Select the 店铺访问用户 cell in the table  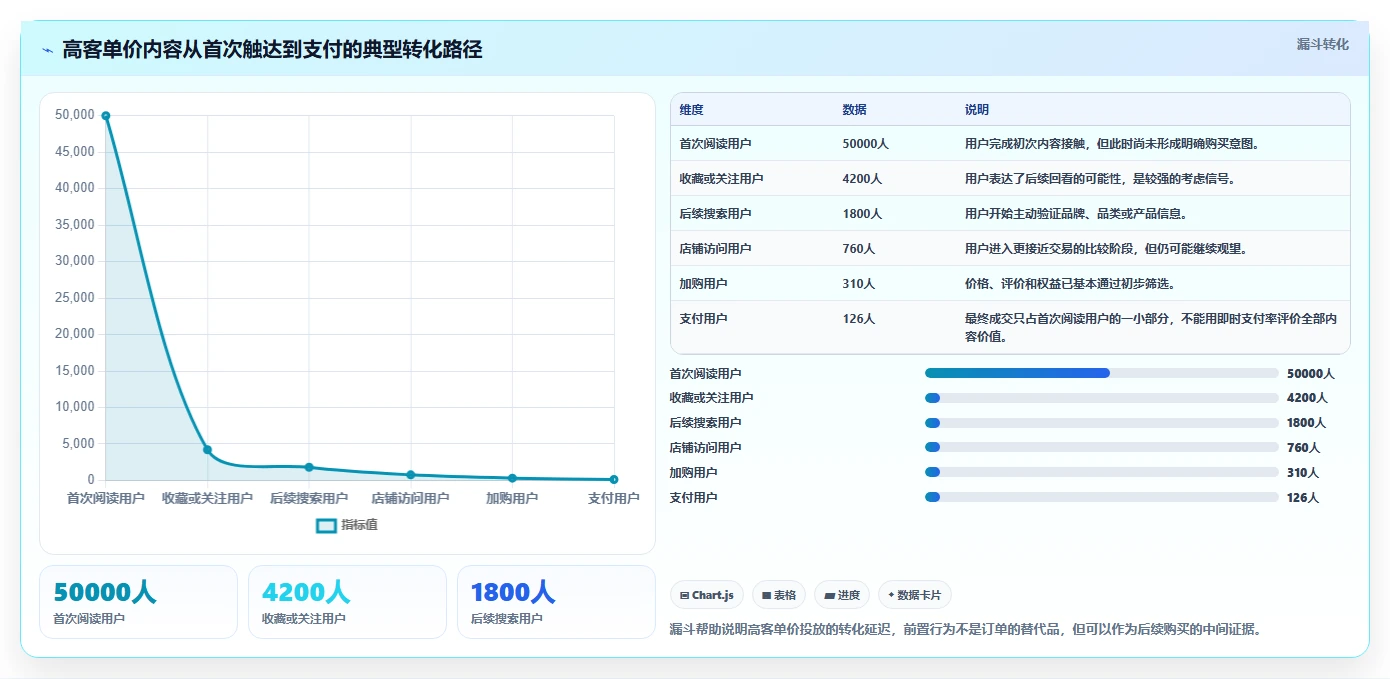pos(715,249)
